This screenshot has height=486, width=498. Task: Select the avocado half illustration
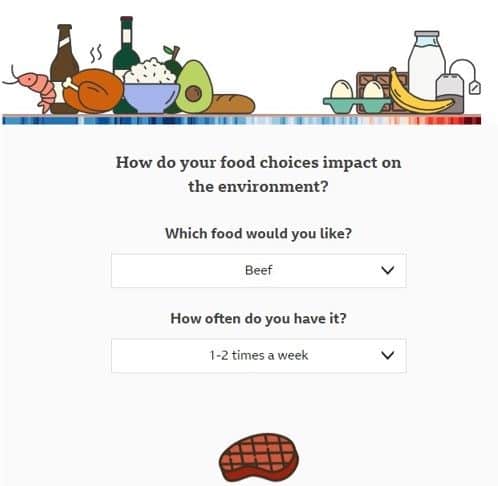coord(194,87)
